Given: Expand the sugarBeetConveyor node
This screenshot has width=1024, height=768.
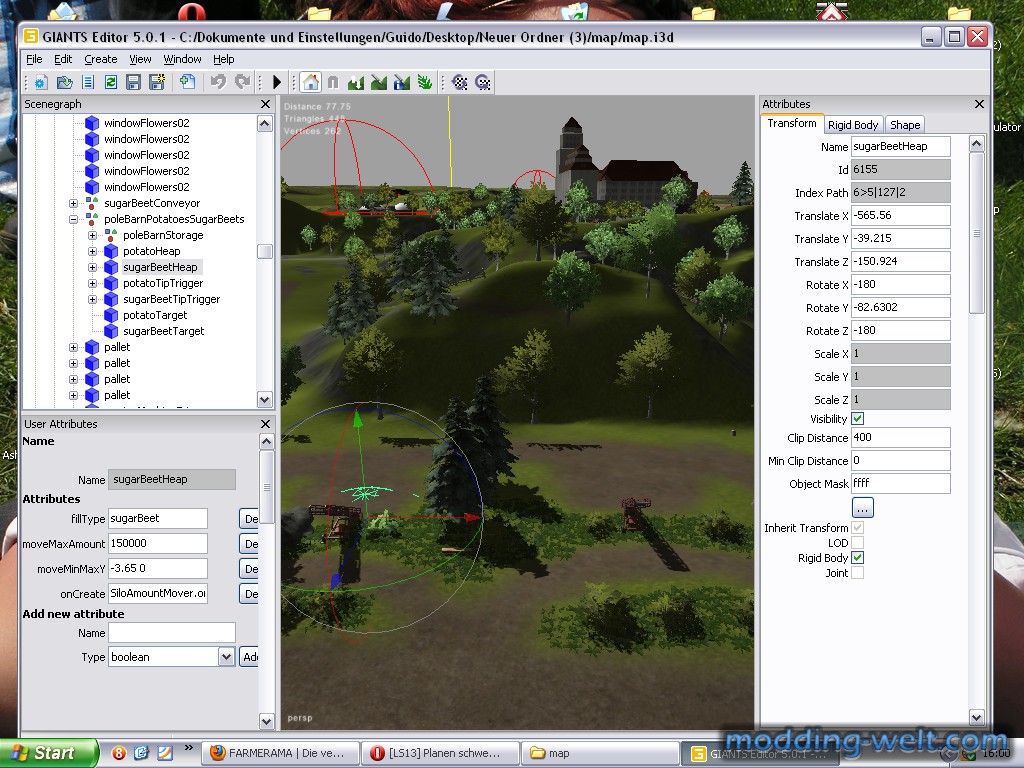Looking at the screenshot, I should click(74, 204).
